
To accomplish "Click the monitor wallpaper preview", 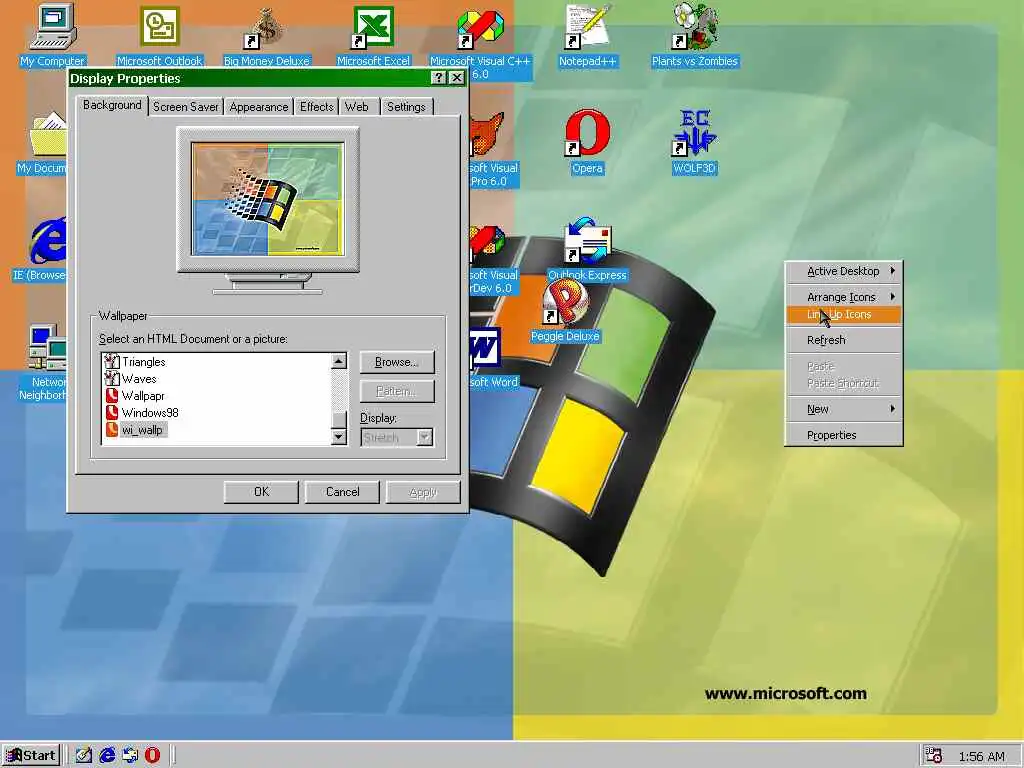I will [268, 199].
